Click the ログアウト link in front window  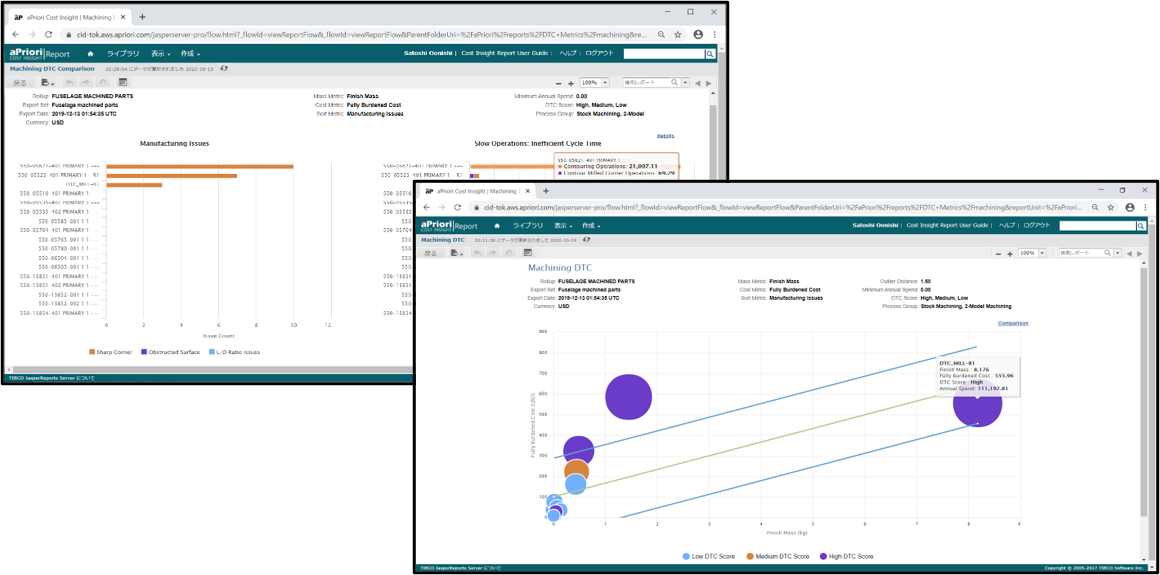coord(1036,226)
